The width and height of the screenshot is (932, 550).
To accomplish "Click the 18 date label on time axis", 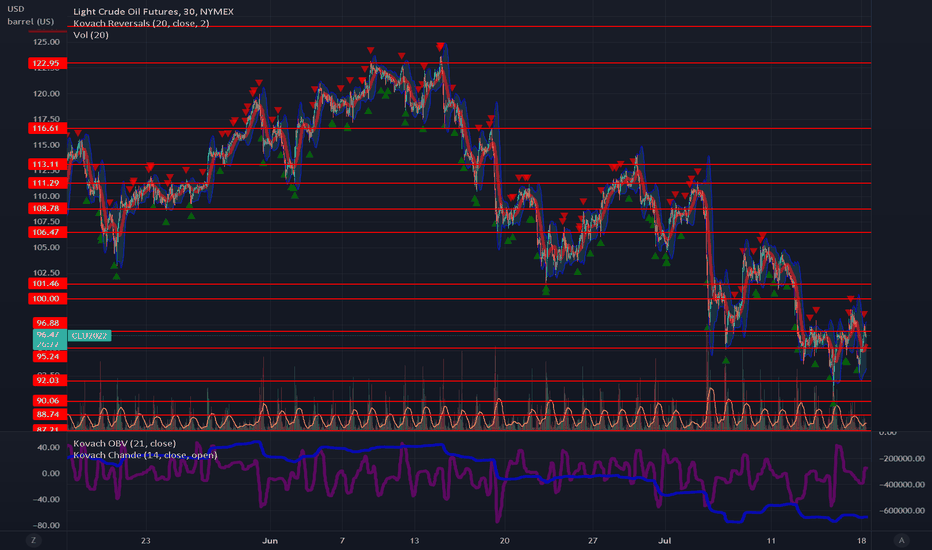I will (861, 540).
